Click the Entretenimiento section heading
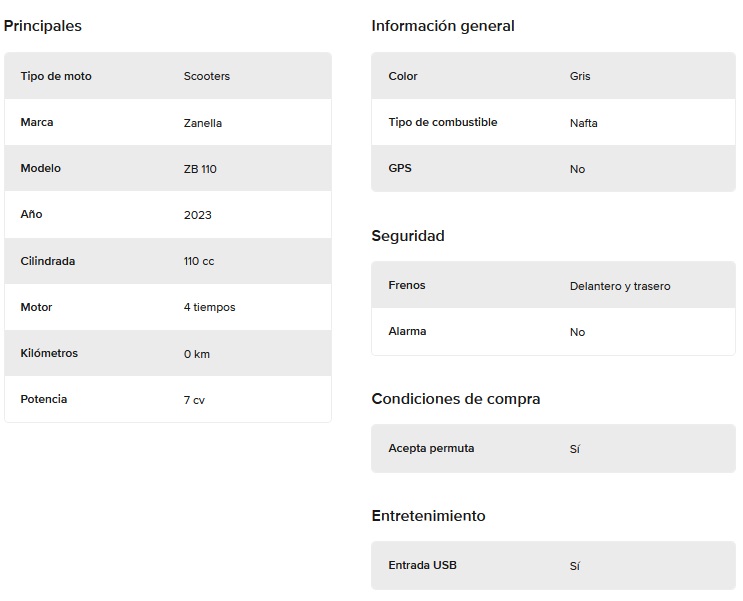This screenshot has height=601, width=743. pyautogui.click(x=428, y=516)
